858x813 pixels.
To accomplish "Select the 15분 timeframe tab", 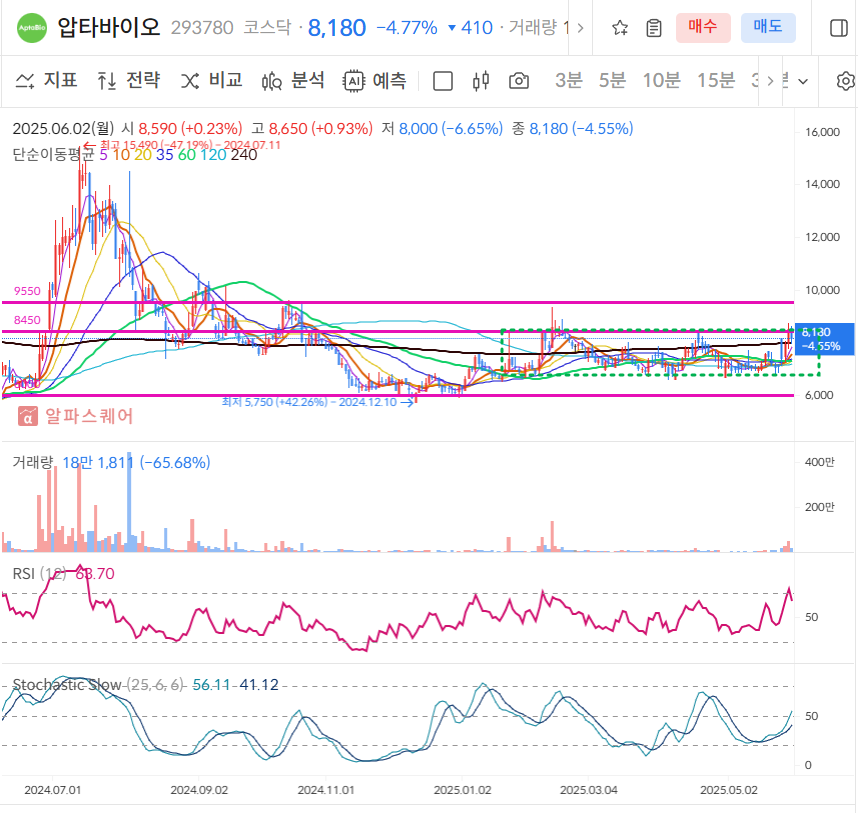I will 716,81.
